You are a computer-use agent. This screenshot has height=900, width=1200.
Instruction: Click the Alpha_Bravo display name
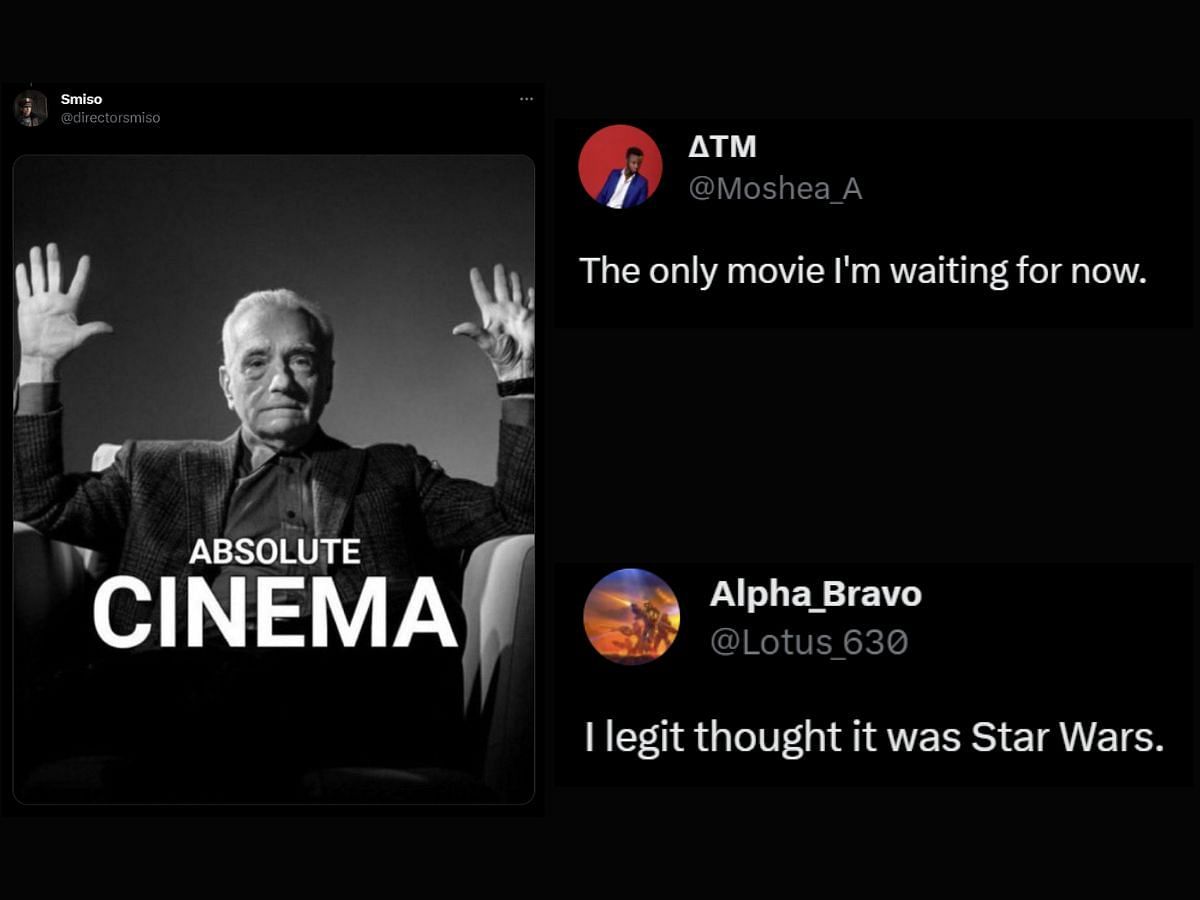pos(815,594)
